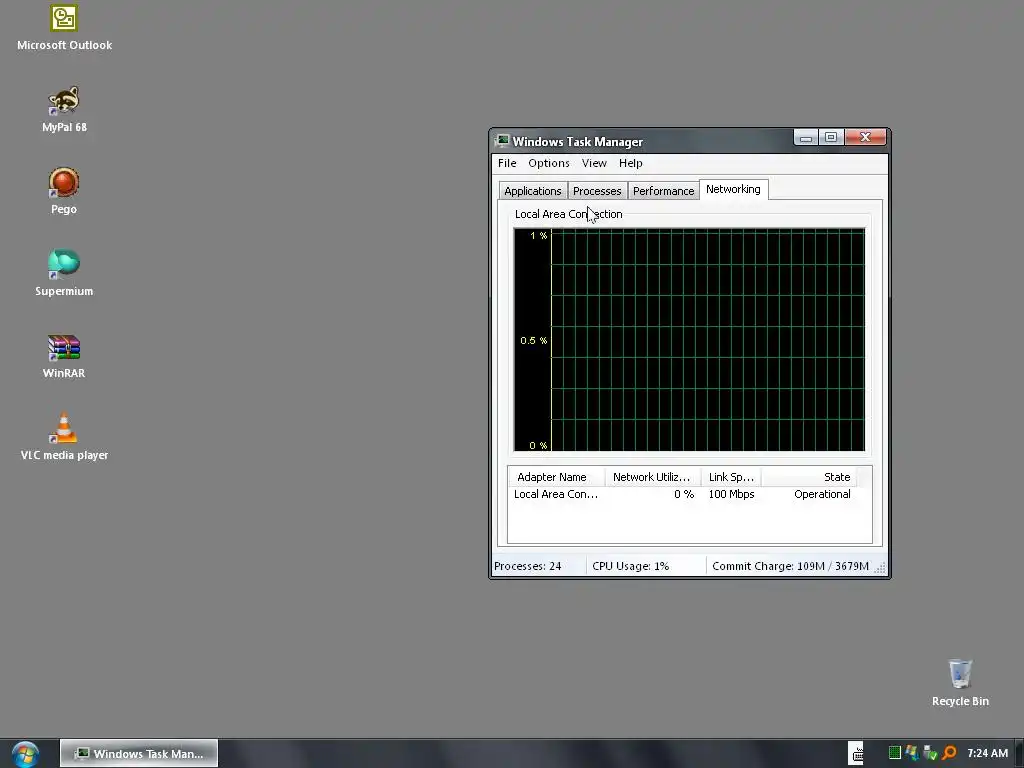
Task: Select the Networking tab
Action: 733,189
